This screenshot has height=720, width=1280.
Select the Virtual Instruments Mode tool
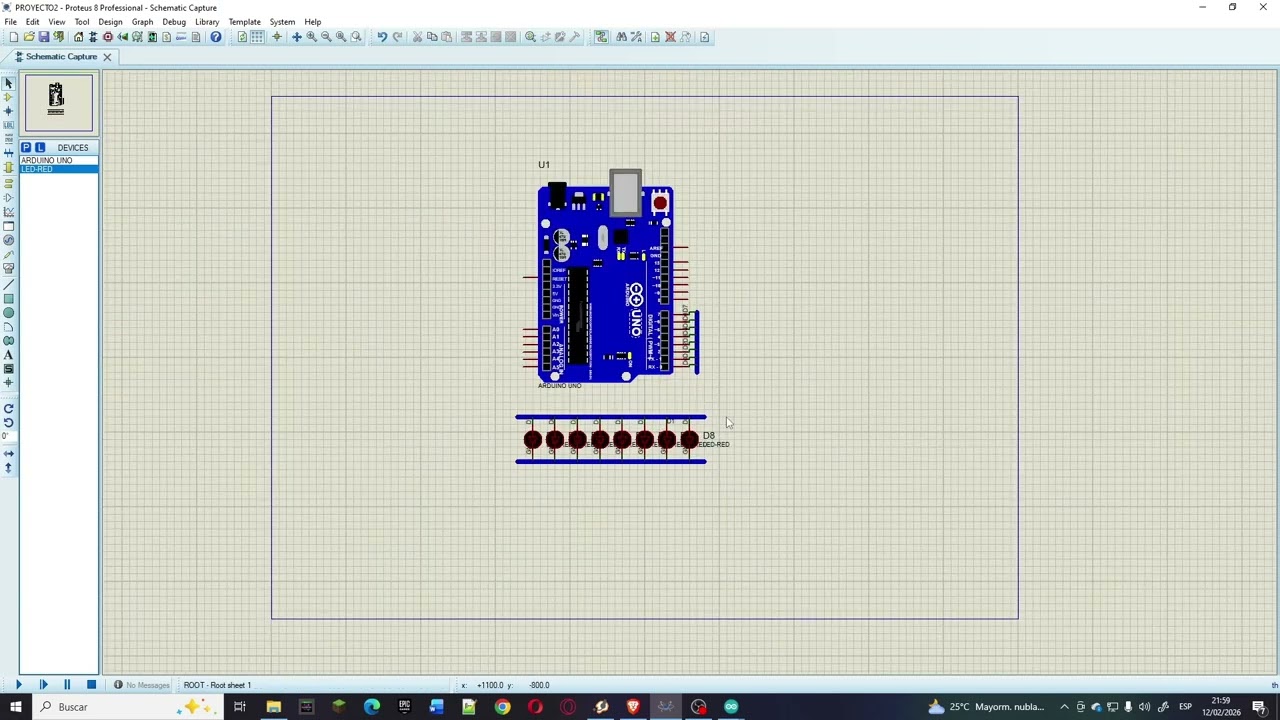pyautogui.click(x=9, y=268)
